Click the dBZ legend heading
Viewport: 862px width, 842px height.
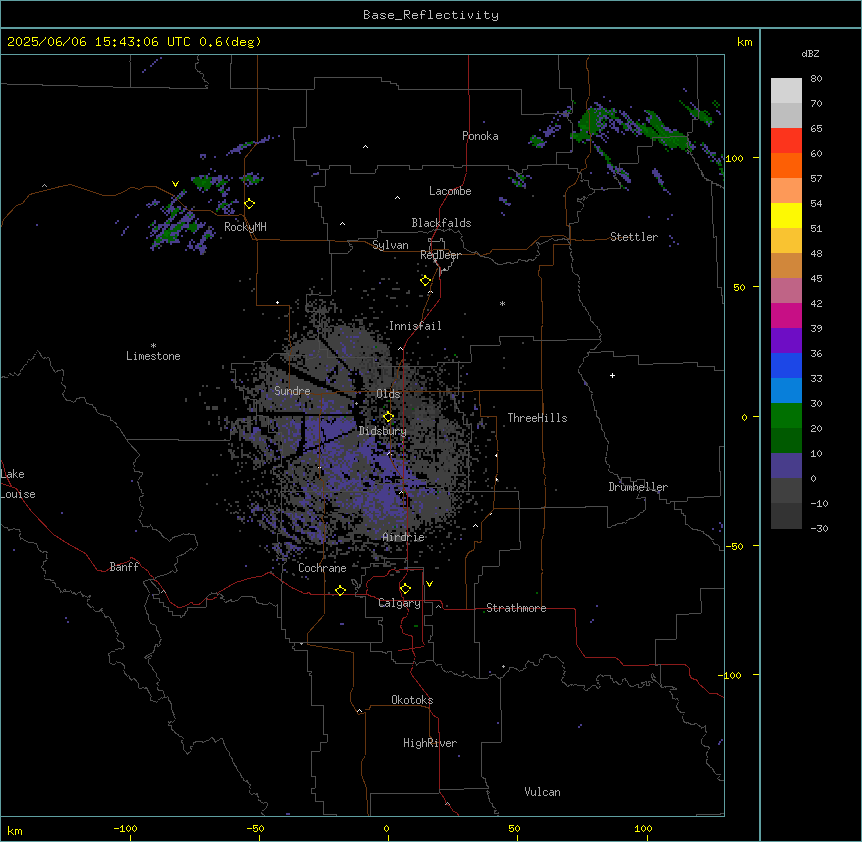[x=810, y=53]
